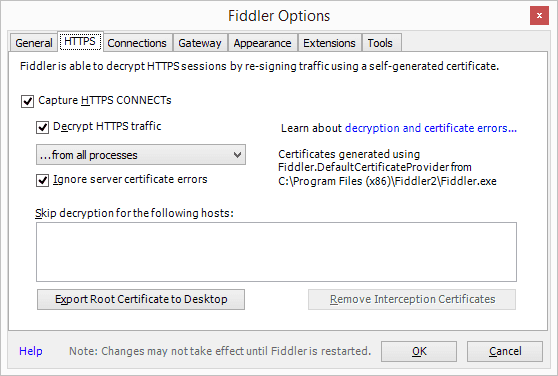Uncheck Decrypt HTTPS traffic
This screenshot has width=558, height=376.
42,127
